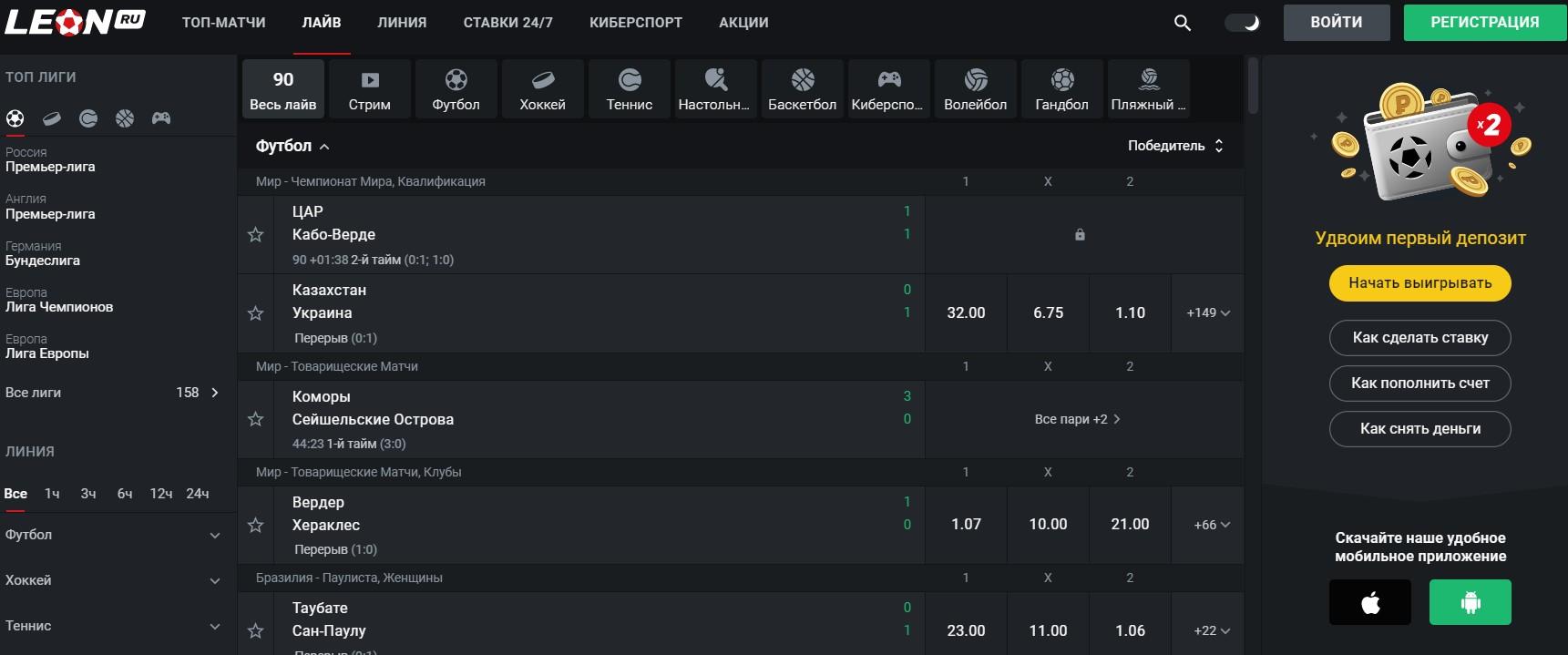Filter live events by Хоккей tile
1568x655 pixels.
(x=543, y=89)
